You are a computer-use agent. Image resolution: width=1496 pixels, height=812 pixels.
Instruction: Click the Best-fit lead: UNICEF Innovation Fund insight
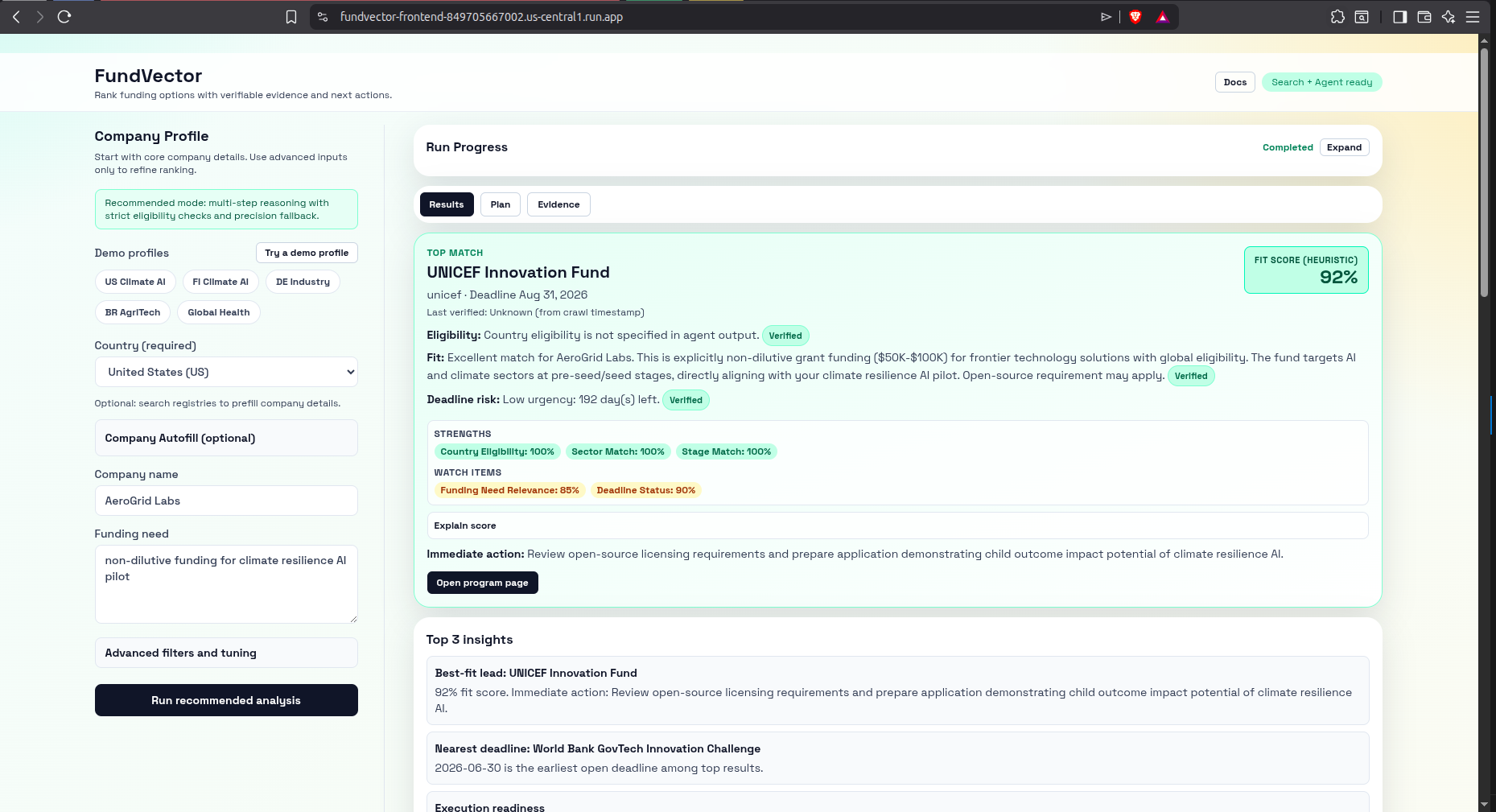point(897,690)
